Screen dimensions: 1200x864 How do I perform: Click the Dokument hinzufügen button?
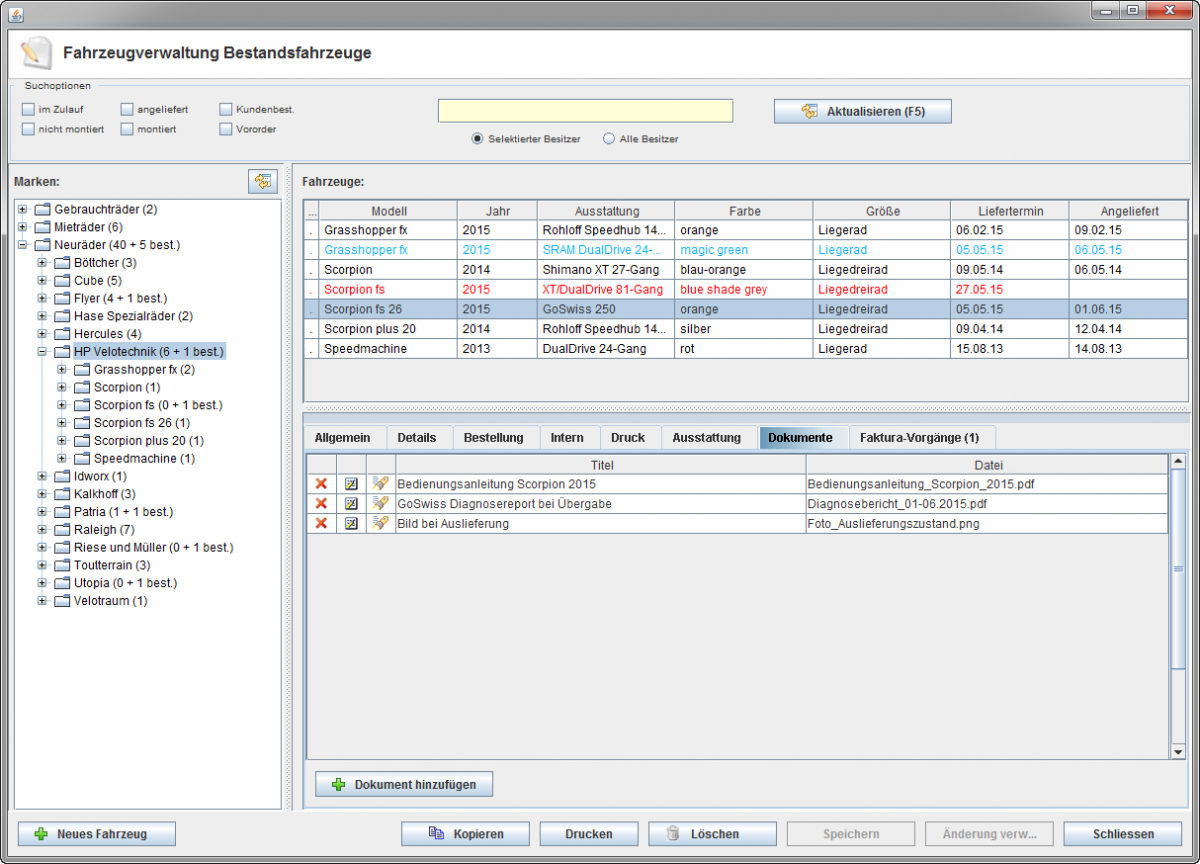[404, 785]
